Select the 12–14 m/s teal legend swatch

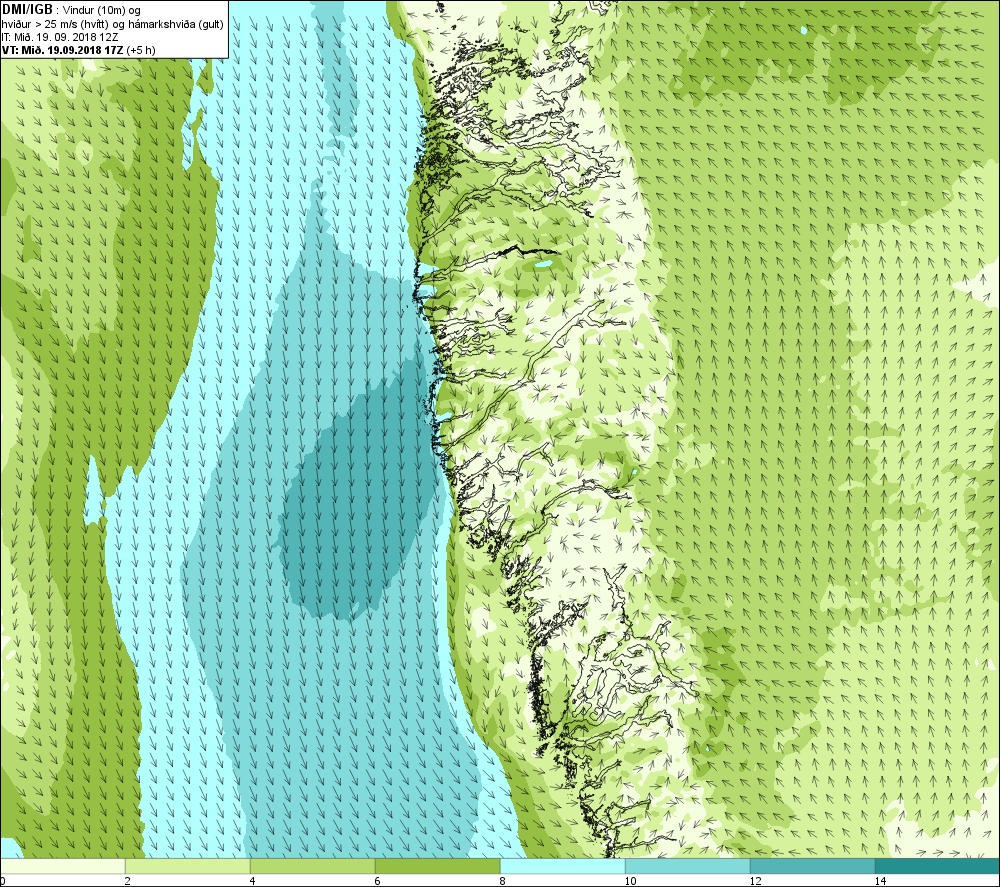[x=812, y=866]
